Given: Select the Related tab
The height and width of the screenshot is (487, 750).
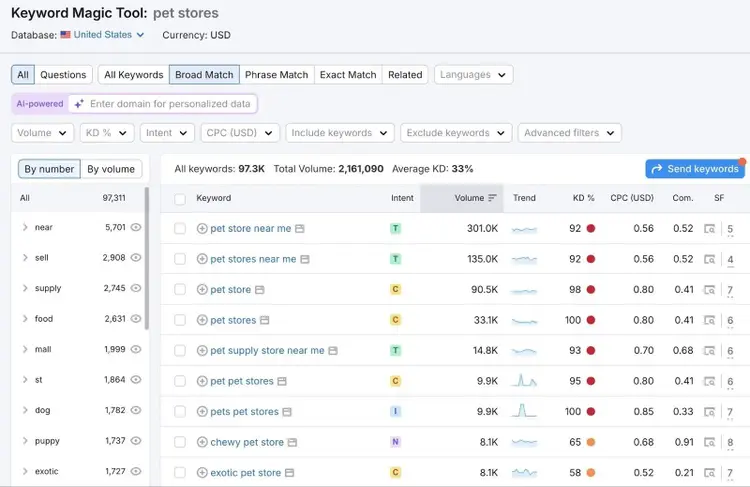Looking at the screenshot, I should point(405,75).
